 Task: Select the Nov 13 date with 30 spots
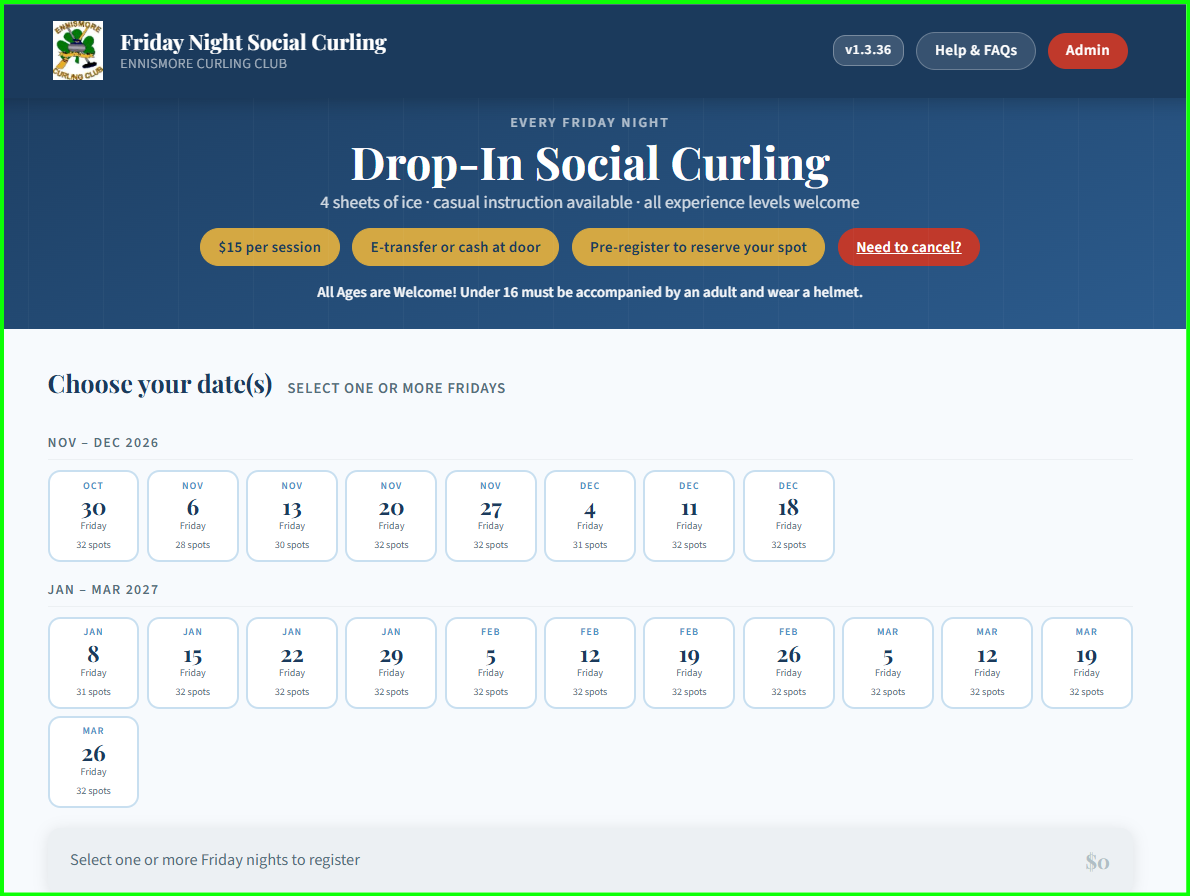click(x=292, y=516)
